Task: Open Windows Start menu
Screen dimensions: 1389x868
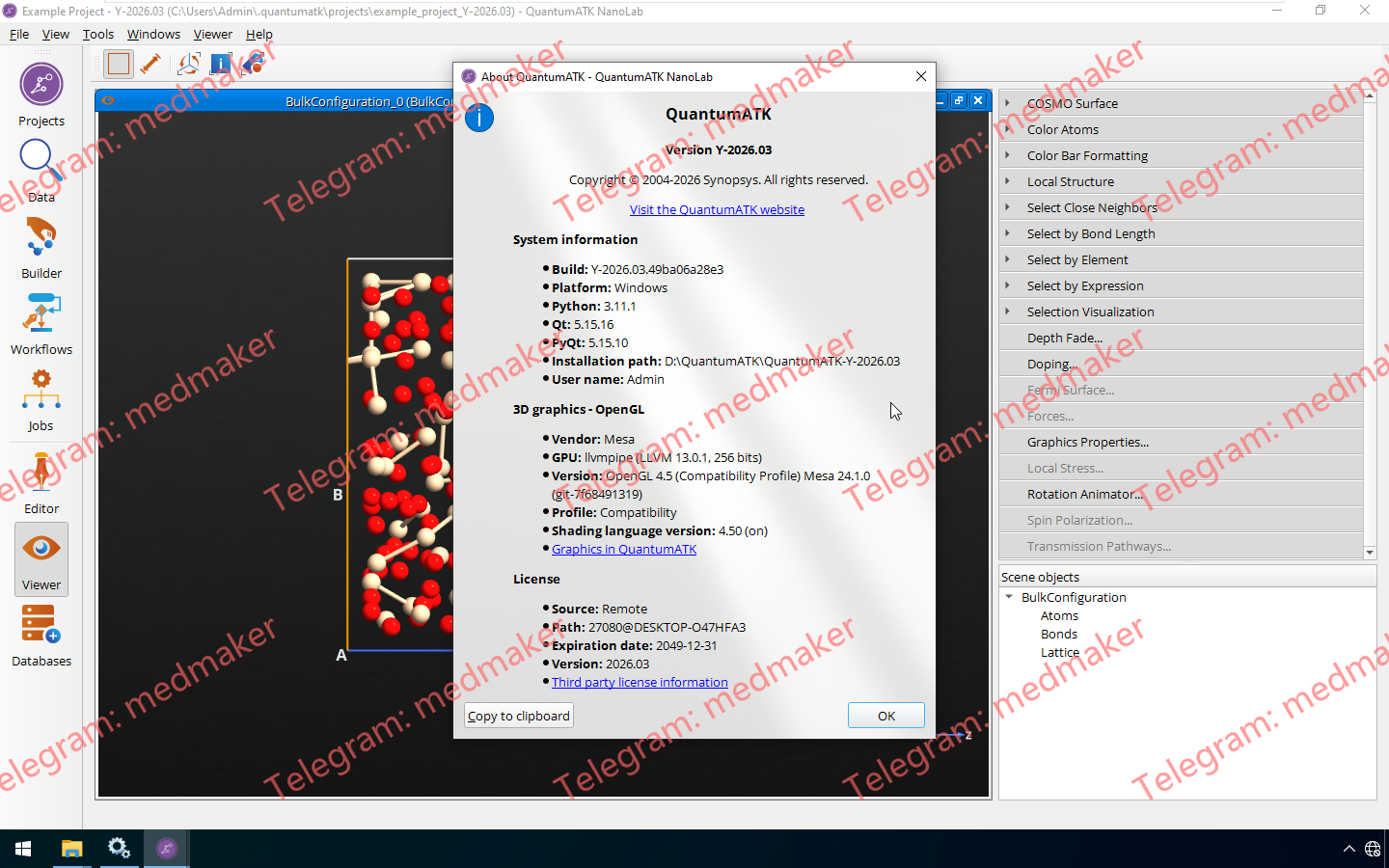Action: (23, 849)
